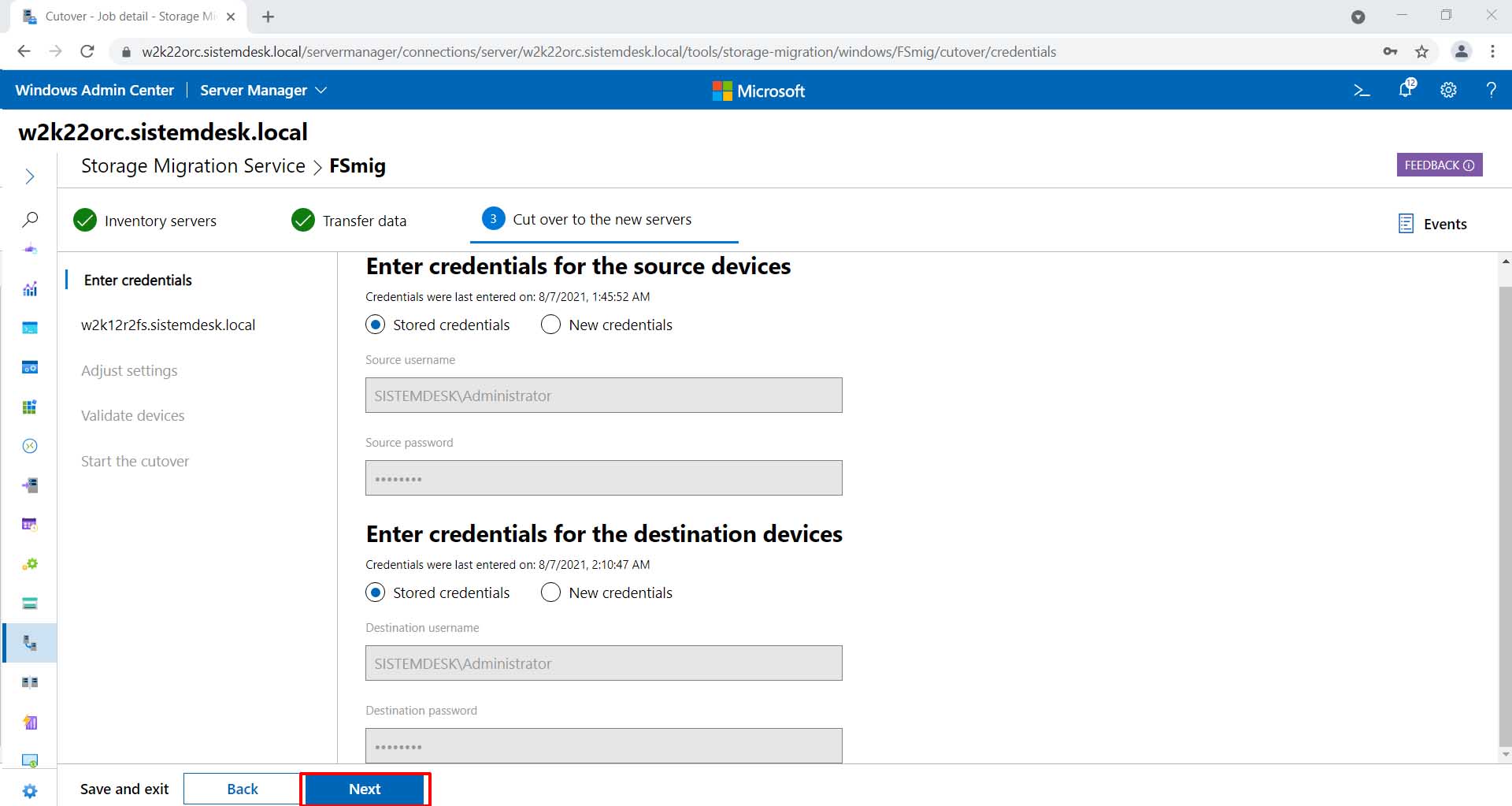Open a new browser tab
1512x806 pixels.
268,17
